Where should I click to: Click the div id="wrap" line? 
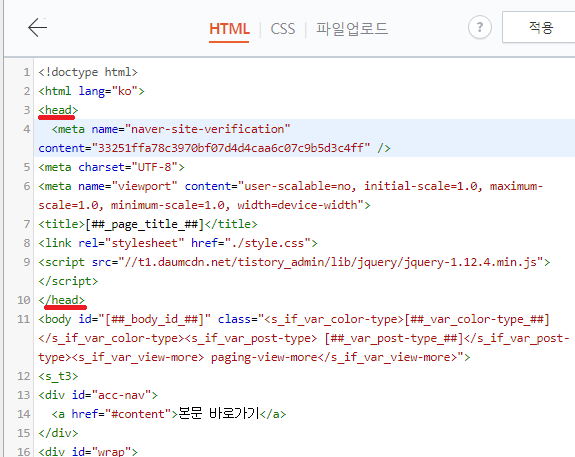tap(88, 452)
